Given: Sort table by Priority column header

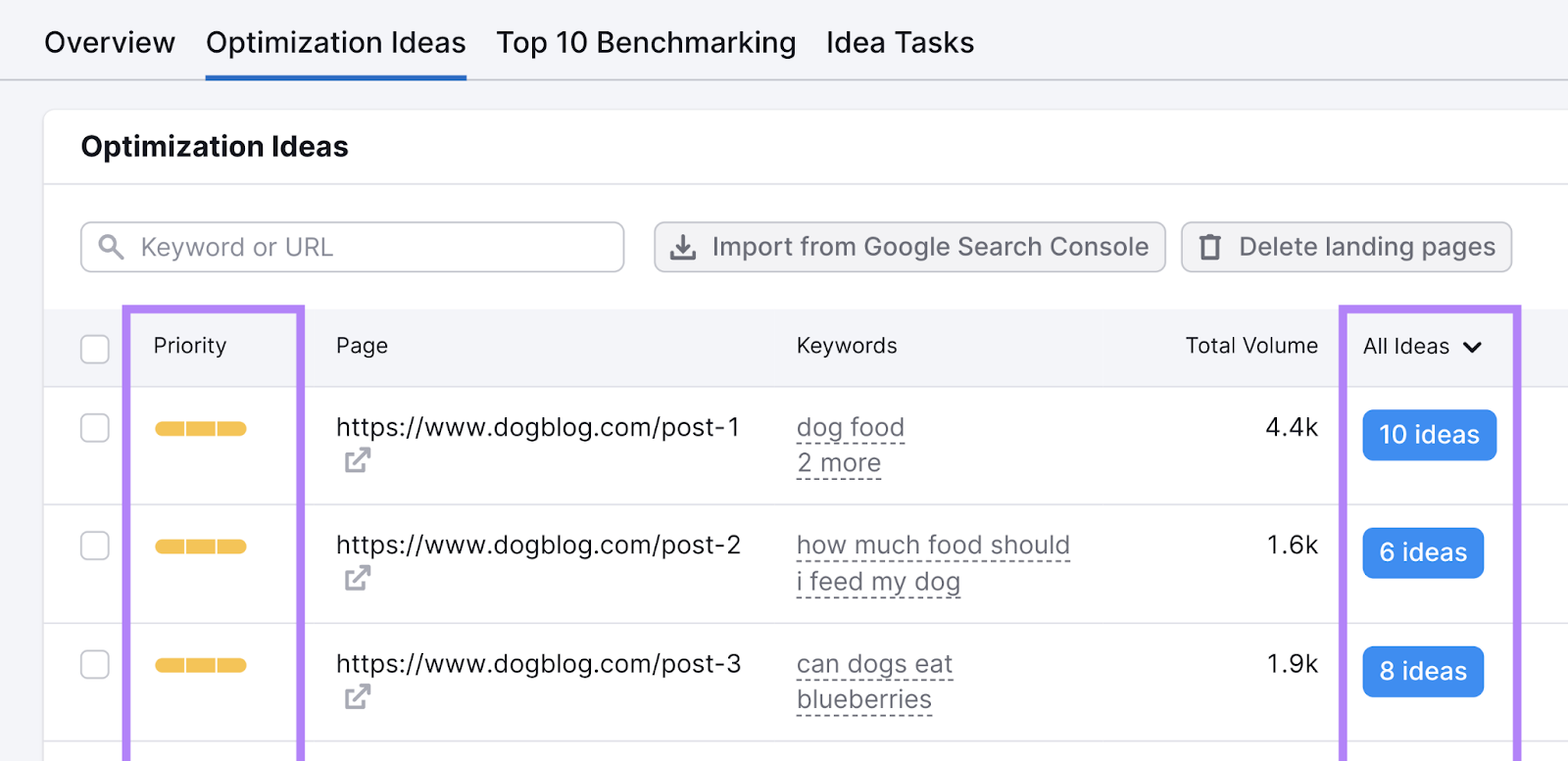Looking at the screenshot, I should 190,346.
